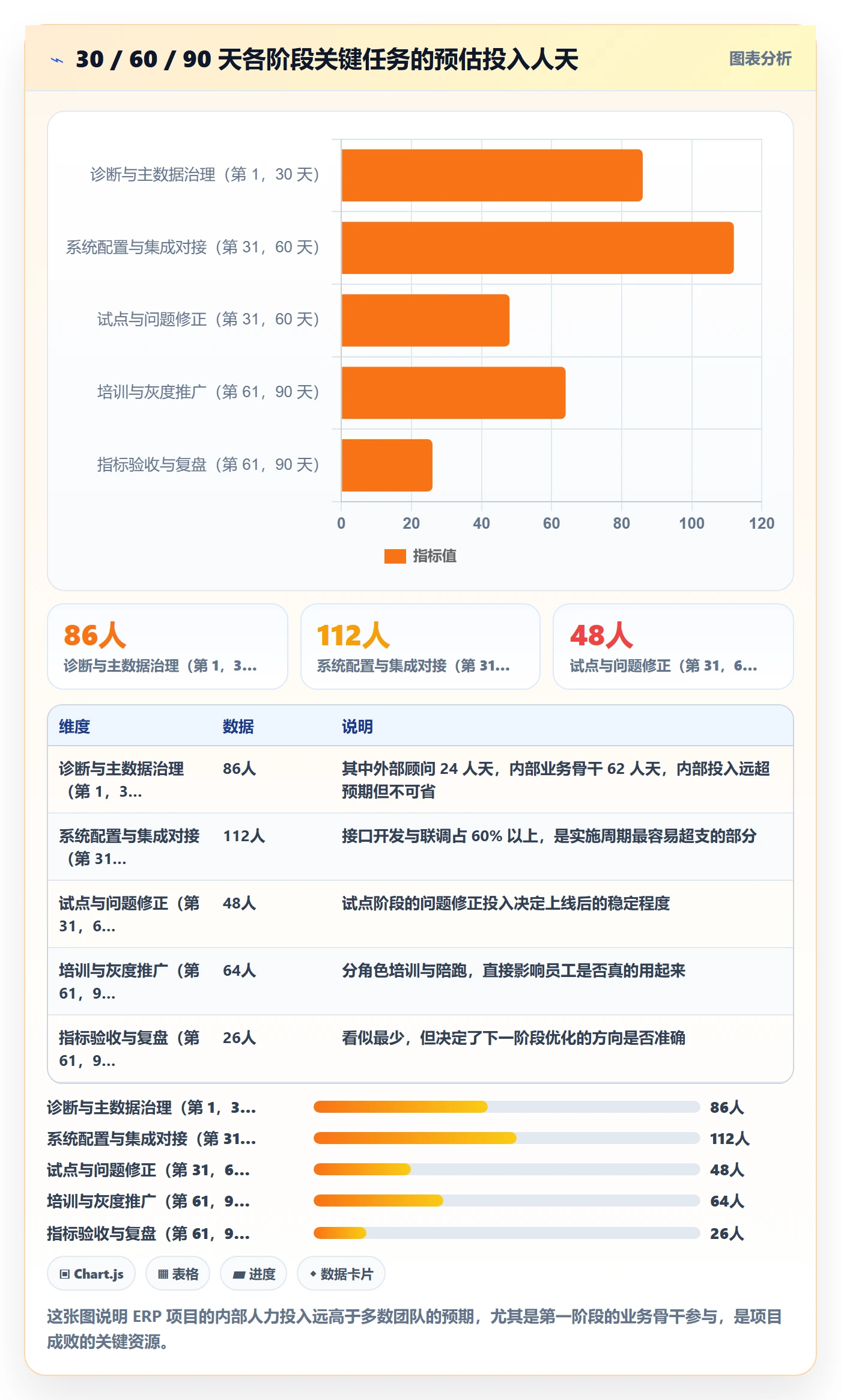Click the 进度 tag's bar icon

[x=239, y=1274]
